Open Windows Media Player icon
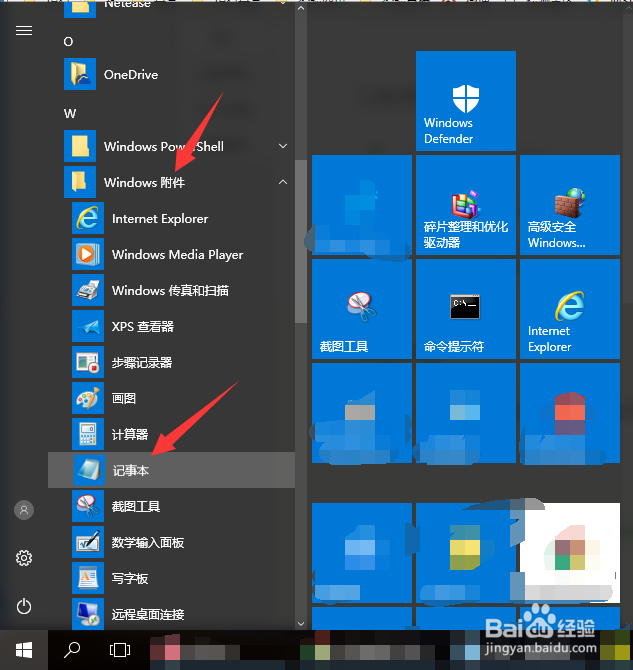 pos(88,254)
